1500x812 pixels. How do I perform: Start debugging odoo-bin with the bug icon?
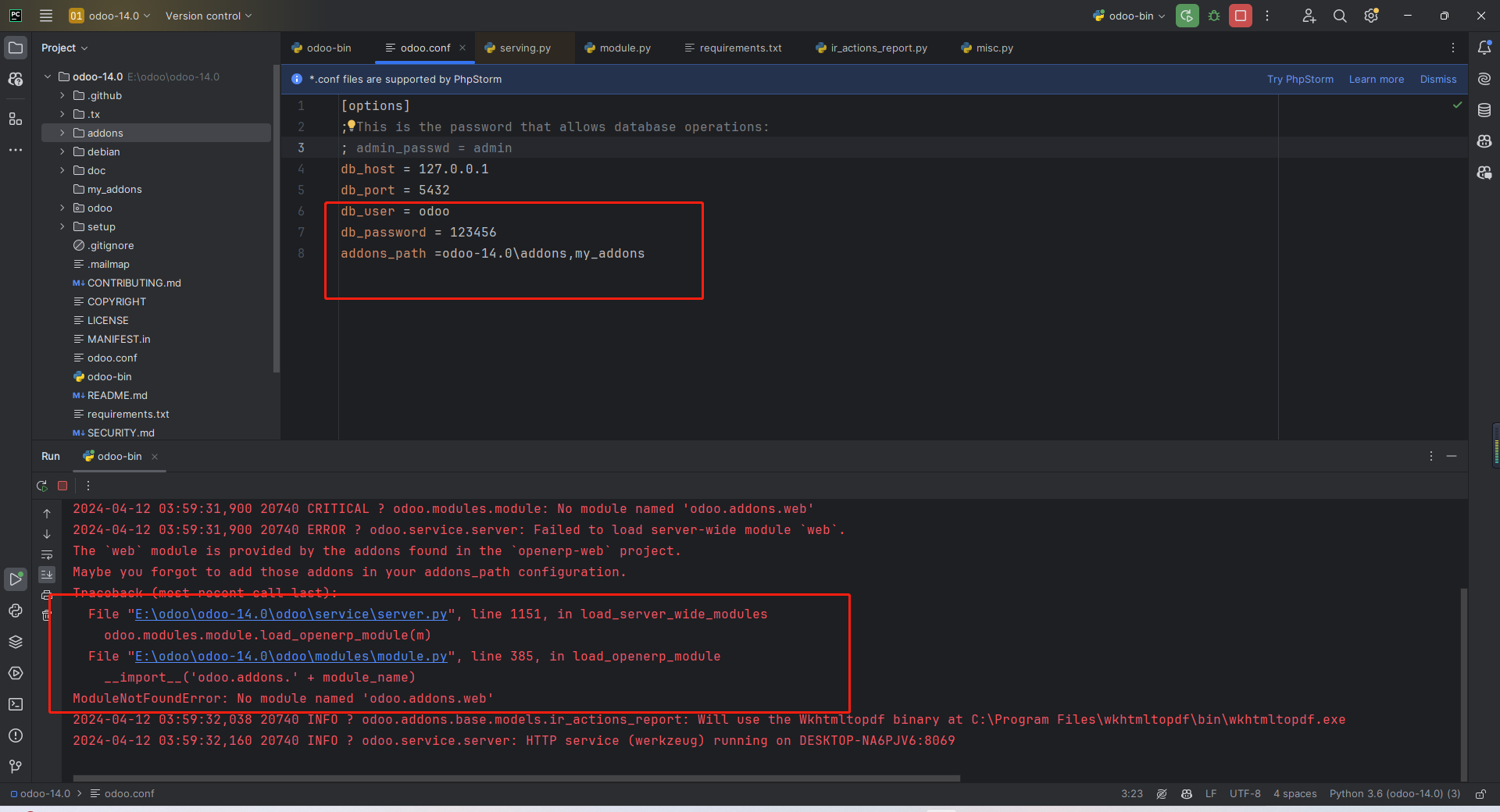click(1214, 16)
